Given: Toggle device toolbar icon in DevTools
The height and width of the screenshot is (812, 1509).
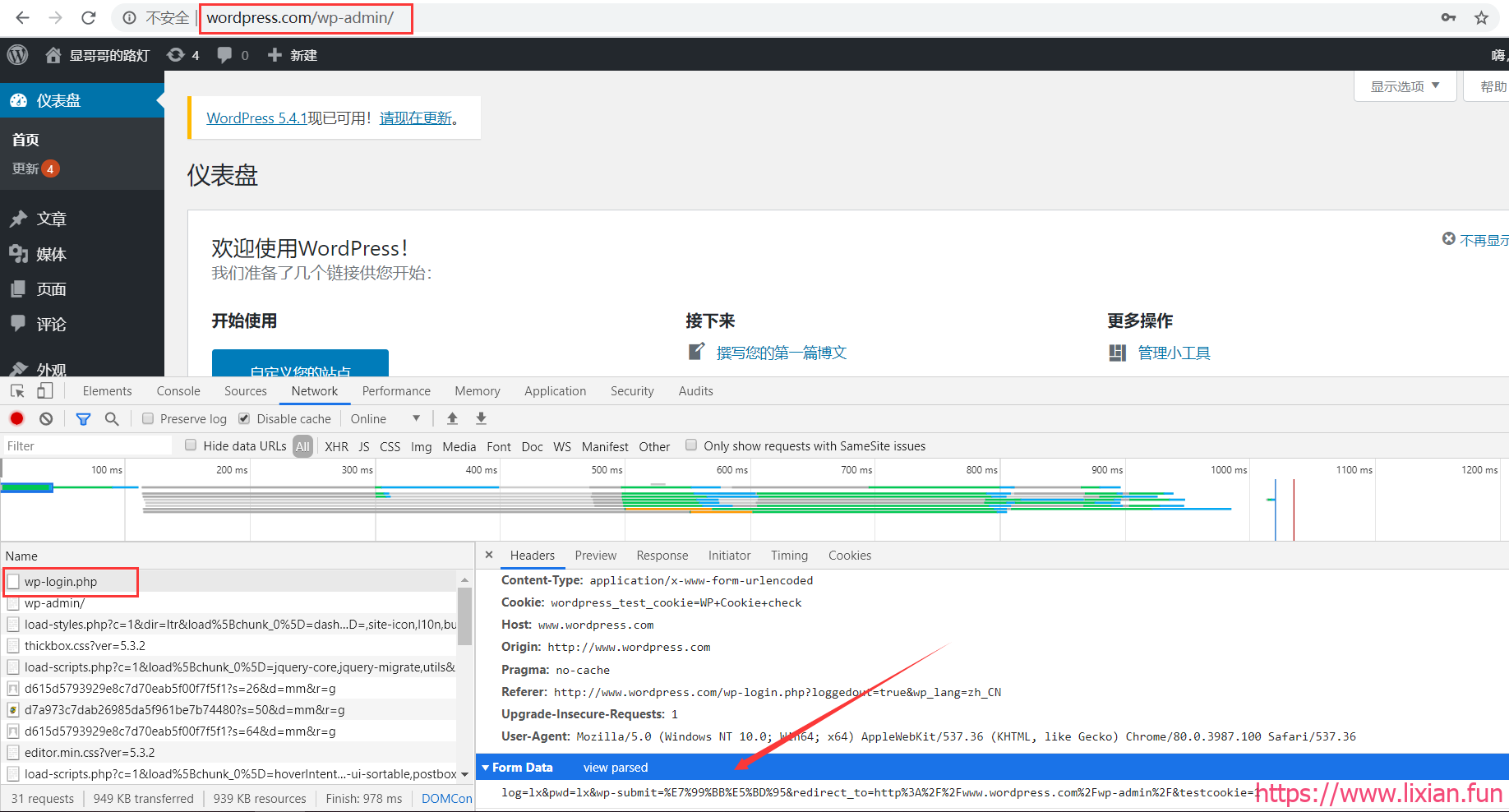Looking at the screenshot, I should (x=44, y=391).
